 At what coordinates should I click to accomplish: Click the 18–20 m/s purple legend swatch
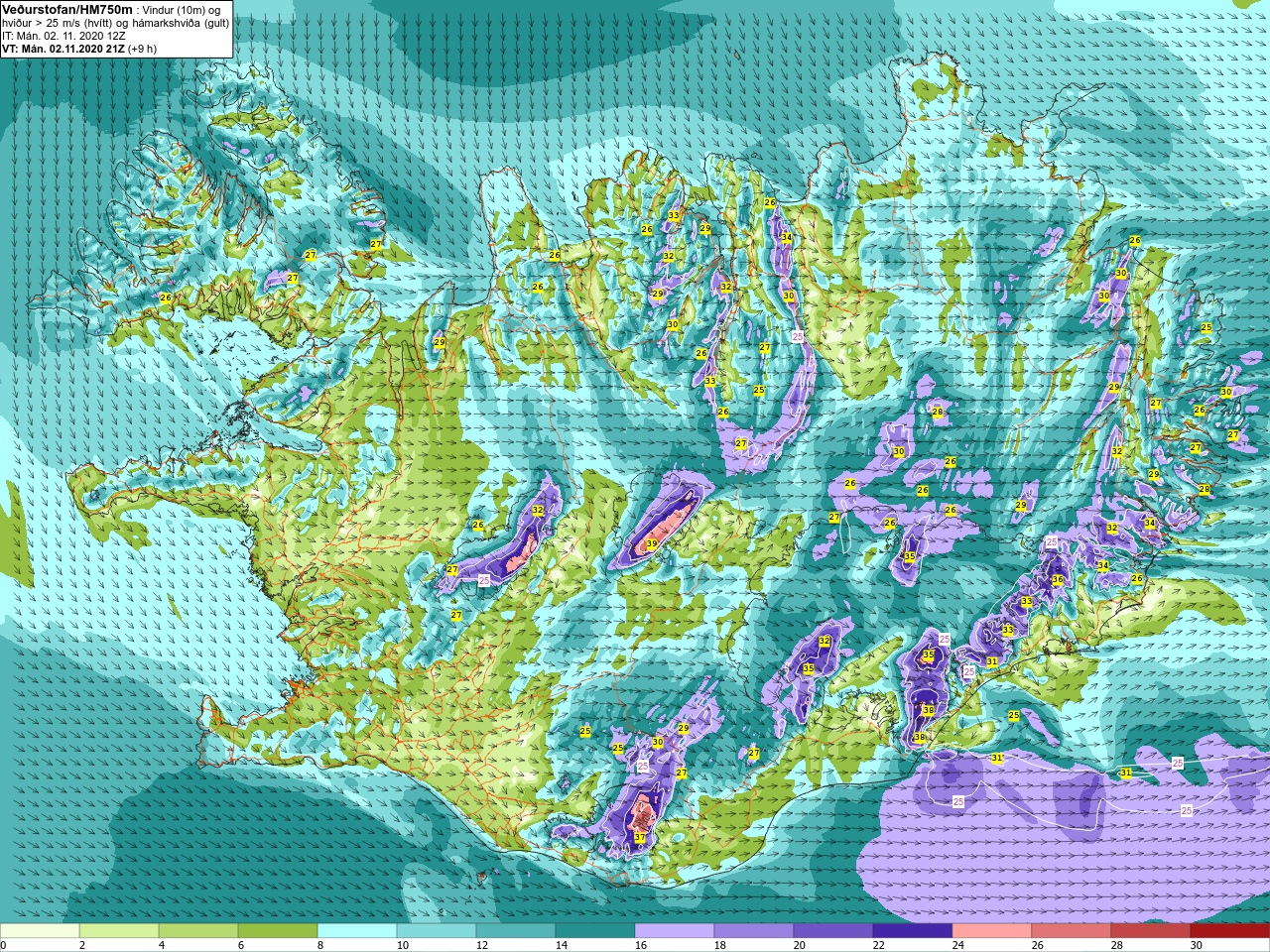click(x=754, y=931)
